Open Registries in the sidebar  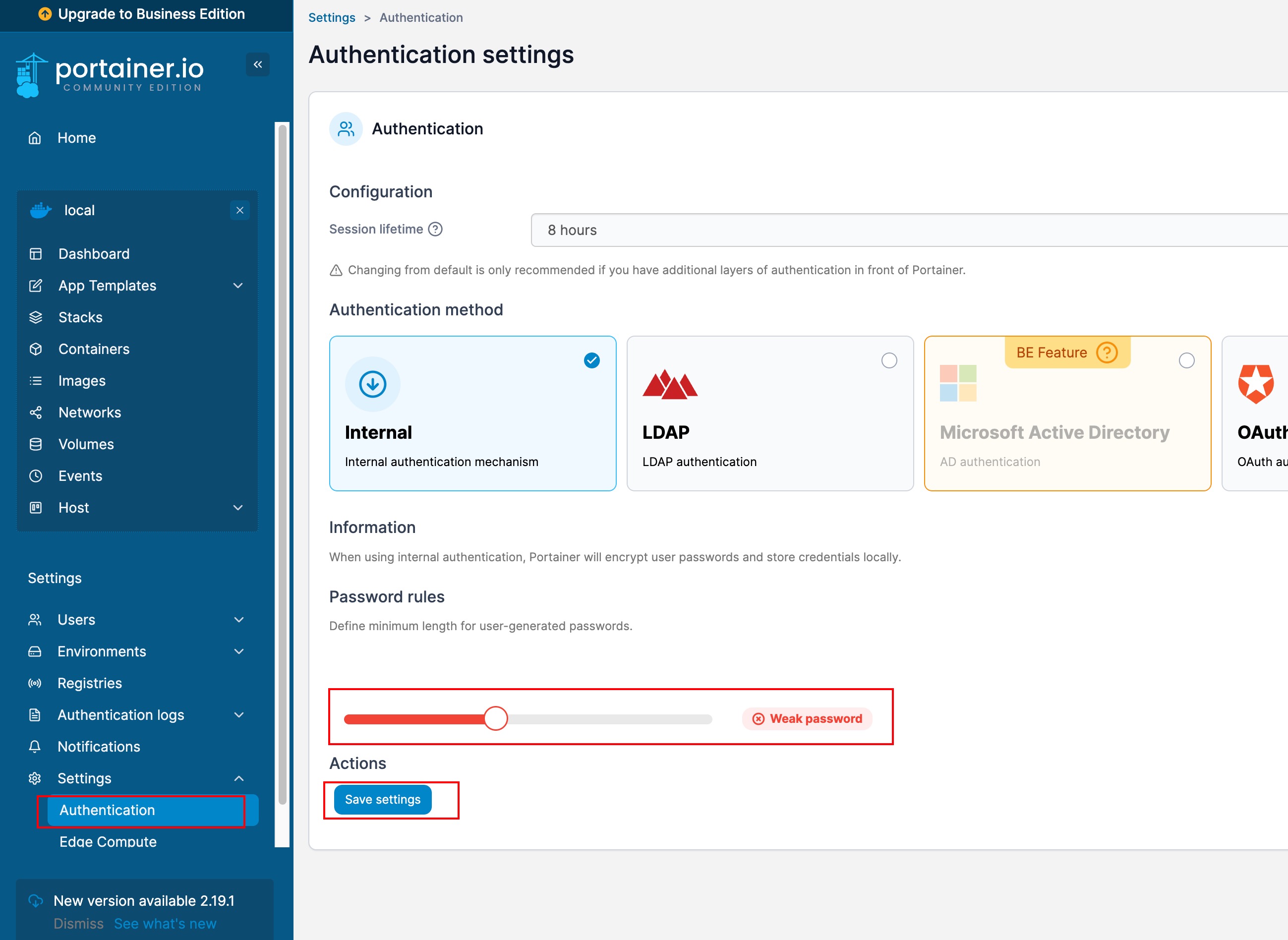click(x=89, y=683)
